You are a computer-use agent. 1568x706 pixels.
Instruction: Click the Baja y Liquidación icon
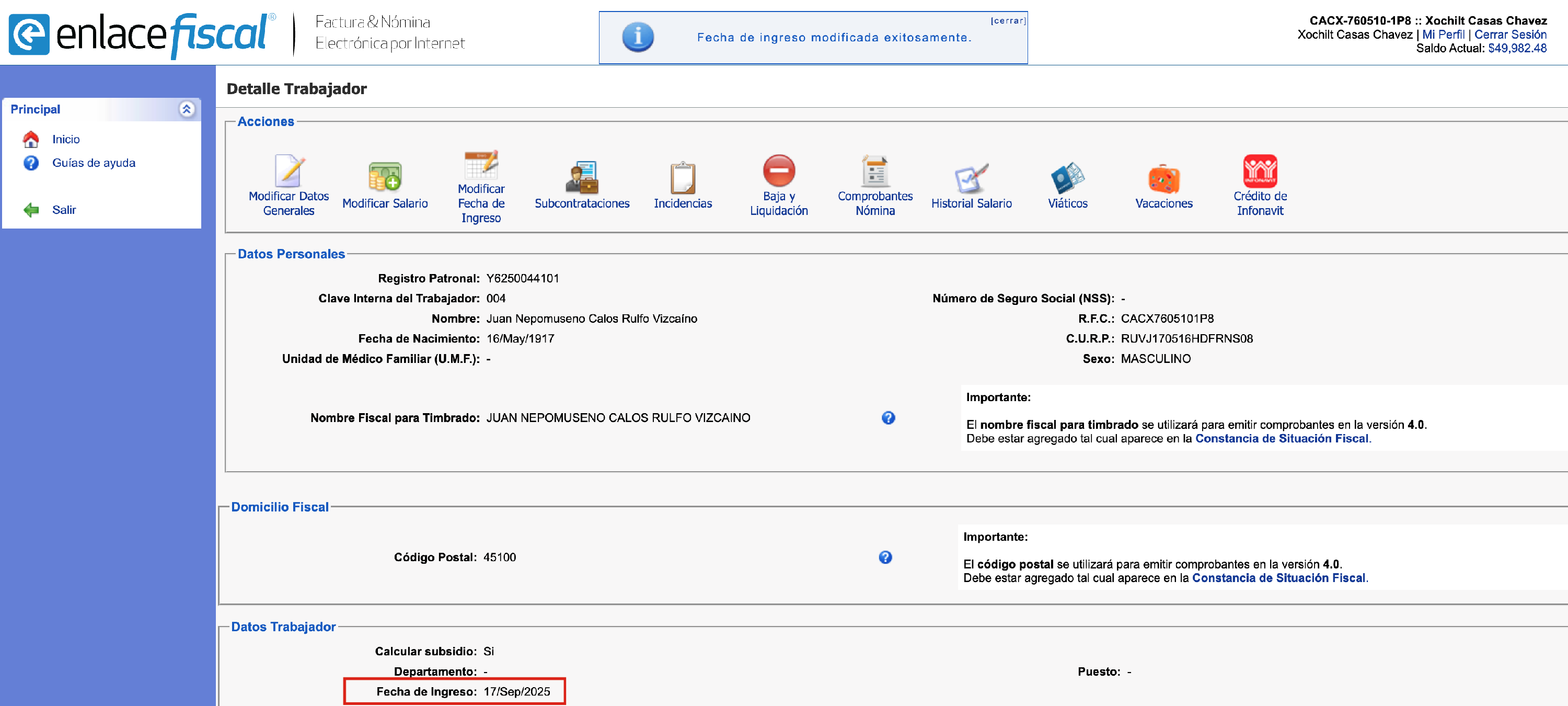tap(779, 171)
